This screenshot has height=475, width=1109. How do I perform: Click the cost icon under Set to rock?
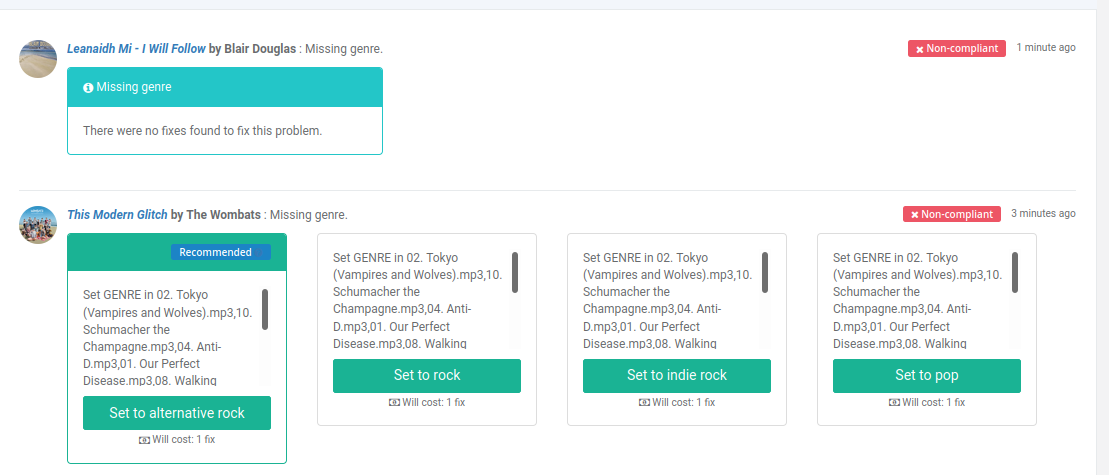[394, 402]
